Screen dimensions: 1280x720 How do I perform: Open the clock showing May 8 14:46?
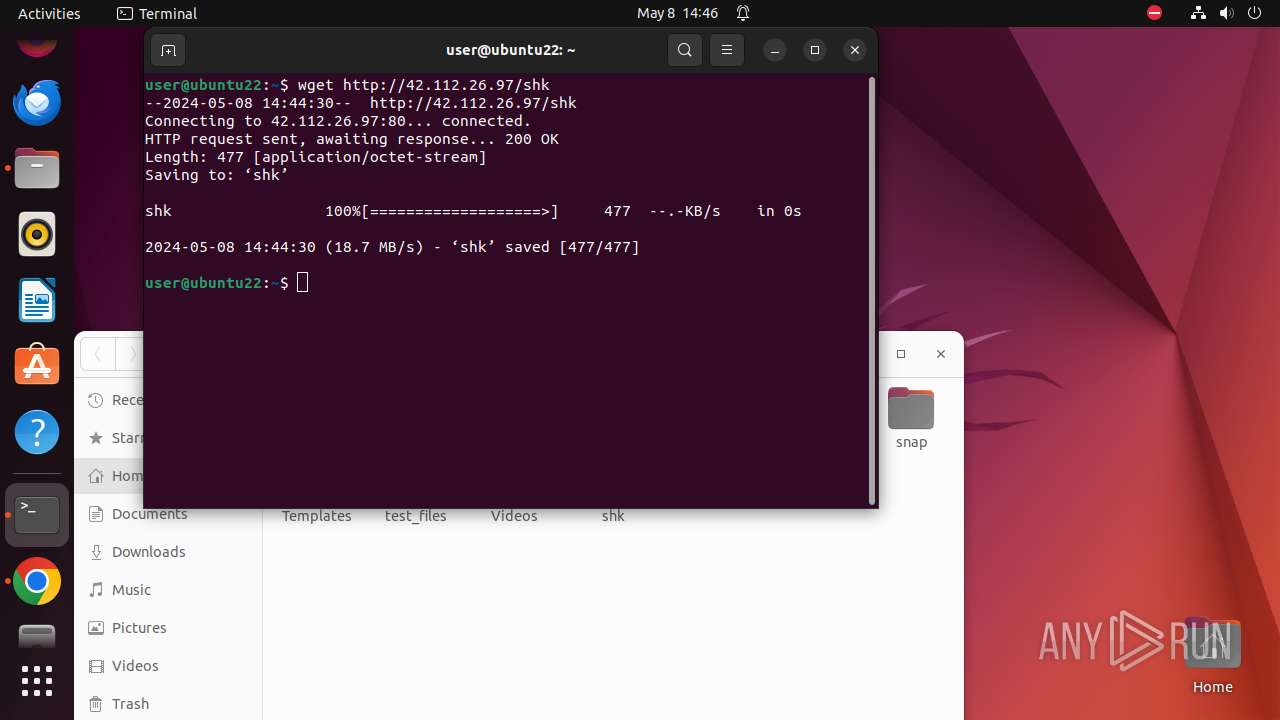coord(678,13)
